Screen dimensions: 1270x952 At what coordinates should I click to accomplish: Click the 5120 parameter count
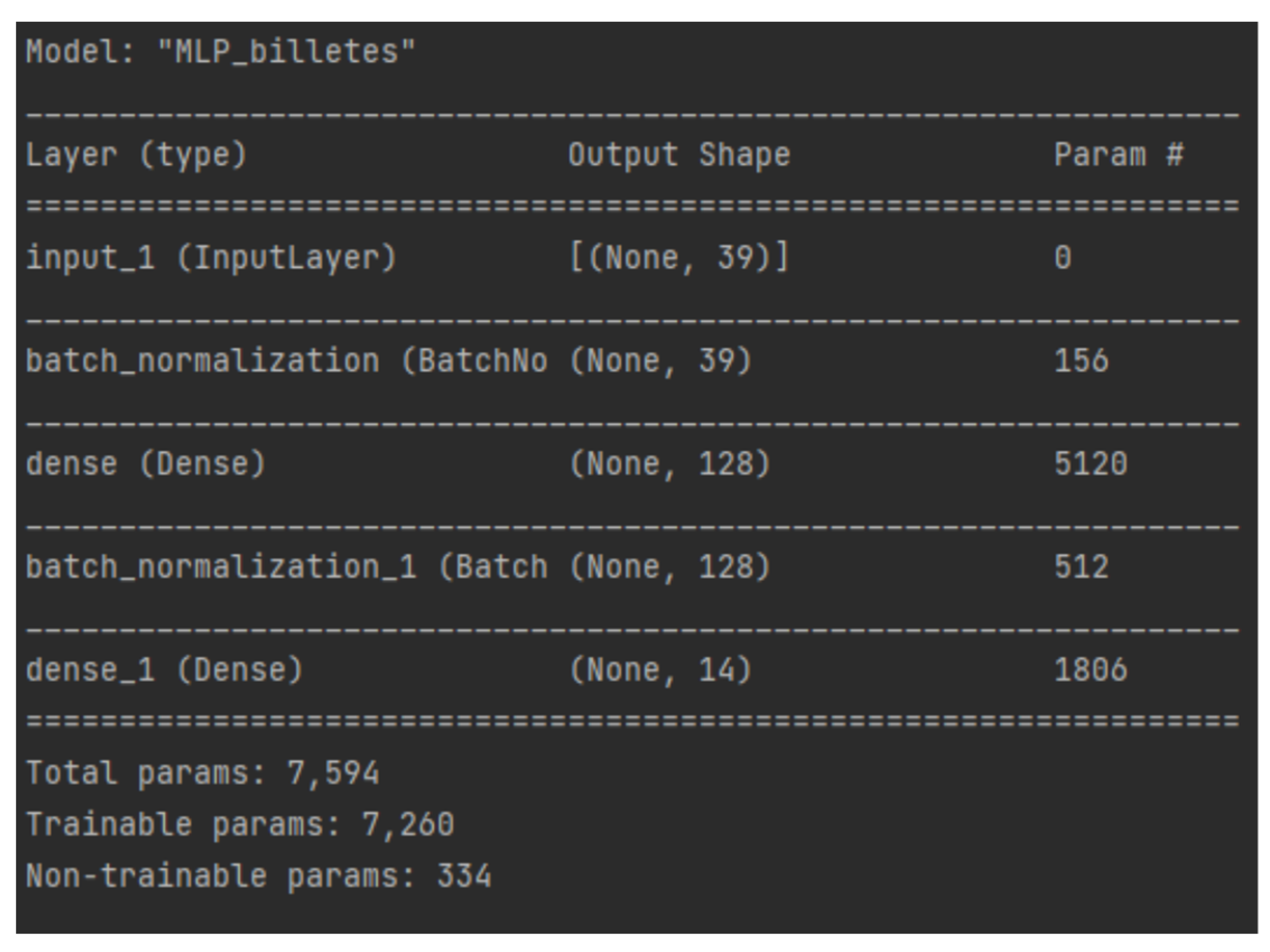[1090, 464]
